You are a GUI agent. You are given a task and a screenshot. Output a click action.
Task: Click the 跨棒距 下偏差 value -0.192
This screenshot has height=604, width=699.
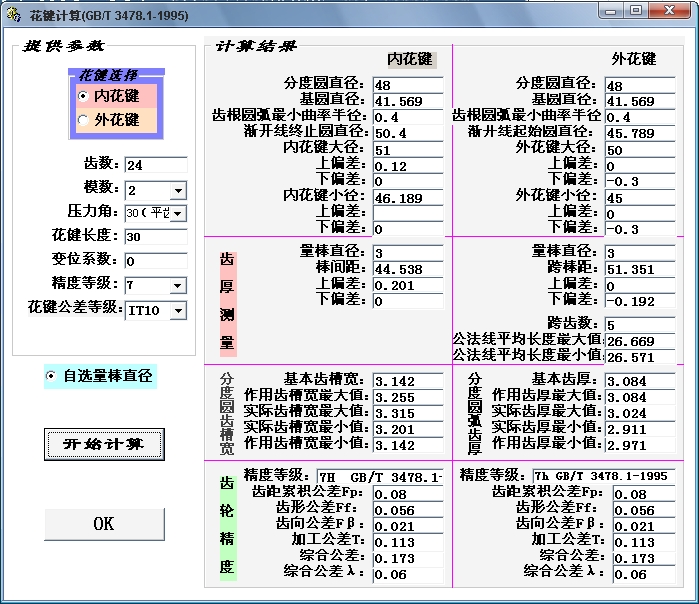pyautogui.click(x=640, y=301)
